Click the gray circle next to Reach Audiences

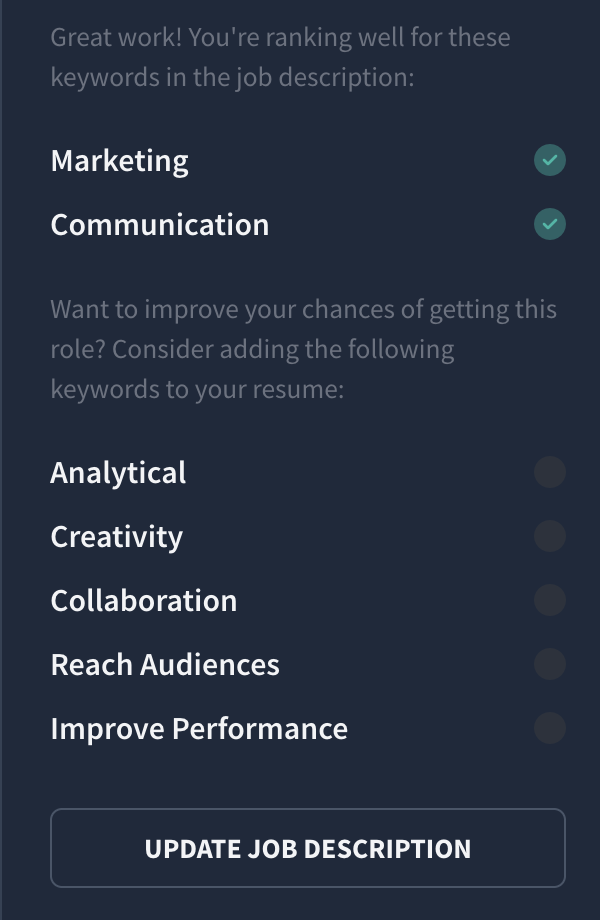550,664
